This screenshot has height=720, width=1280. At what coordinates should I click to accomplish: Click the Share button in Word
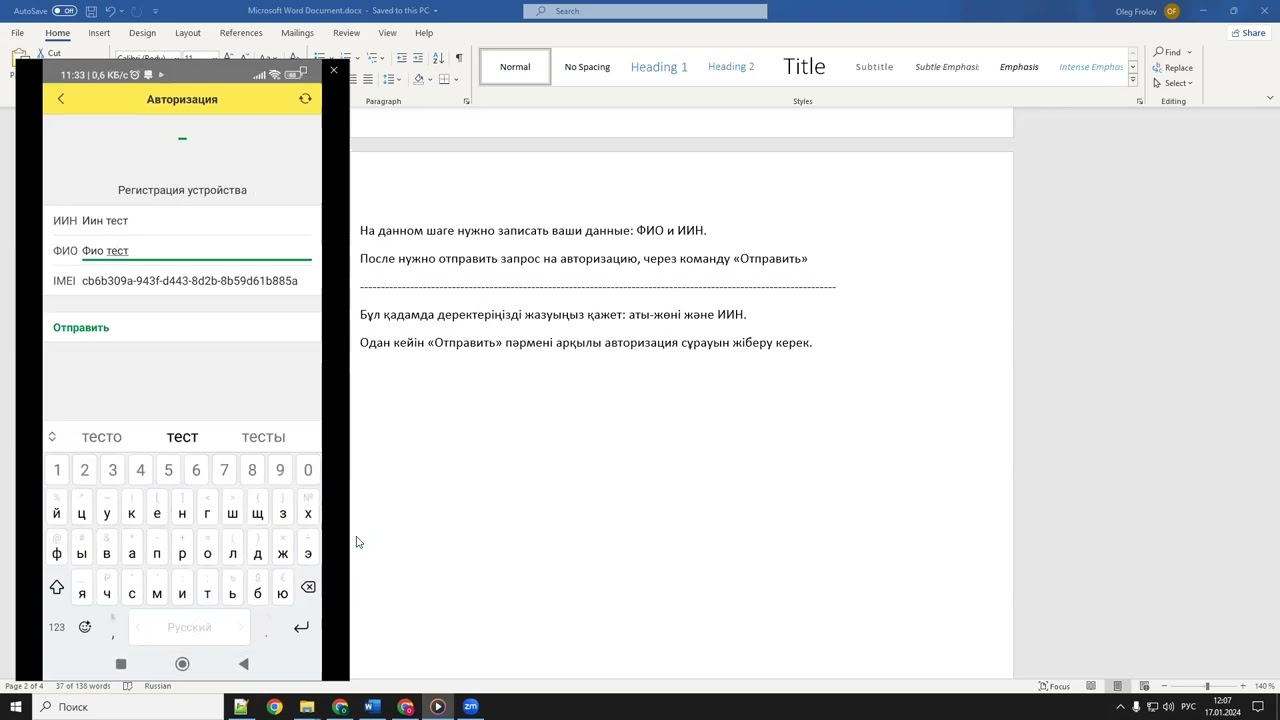point(1247,33)
